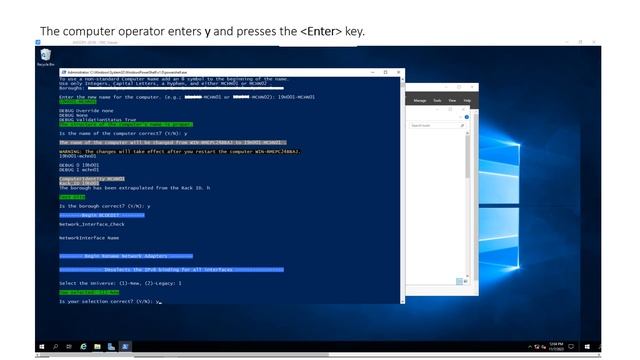The image size is (640, 360).
Task: Click the blue help circle icon
Action: (467, 117)
